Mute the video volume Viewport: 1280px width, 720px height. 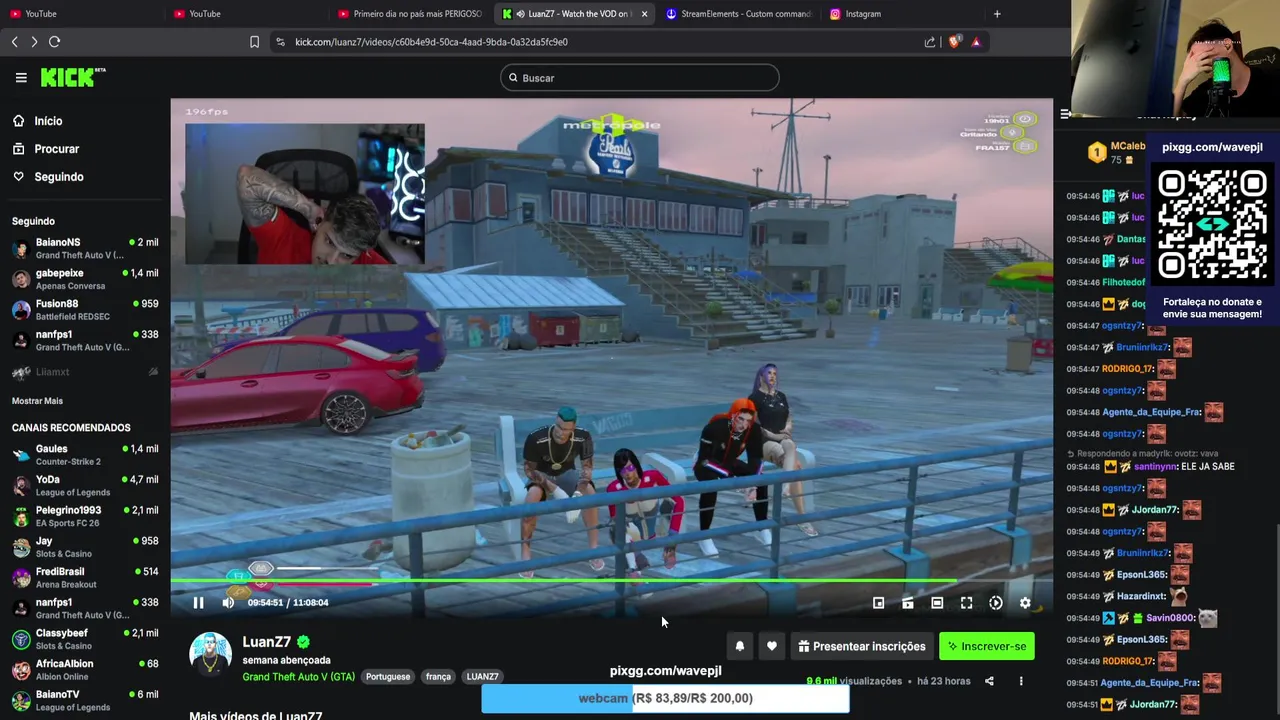pyautogui.click(x=228, y=602)
